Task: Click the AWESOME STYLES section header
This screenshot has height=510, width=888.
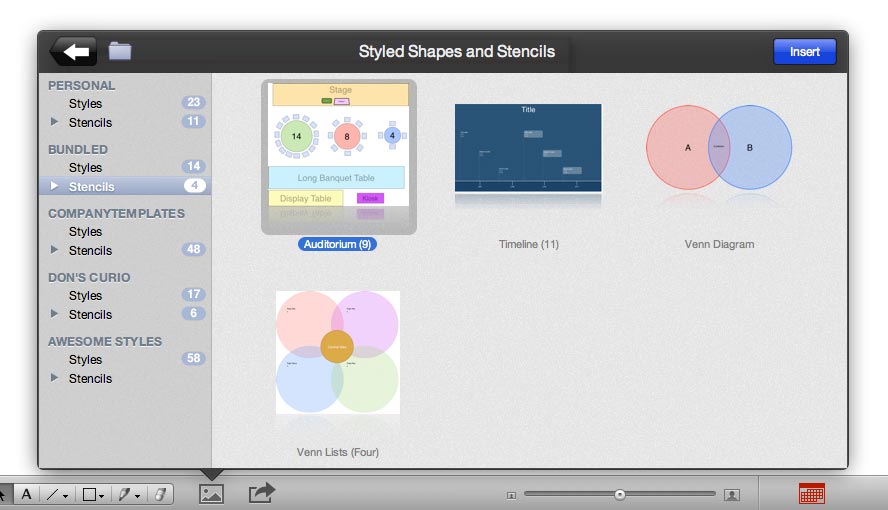Action: [x=105, y=341]
